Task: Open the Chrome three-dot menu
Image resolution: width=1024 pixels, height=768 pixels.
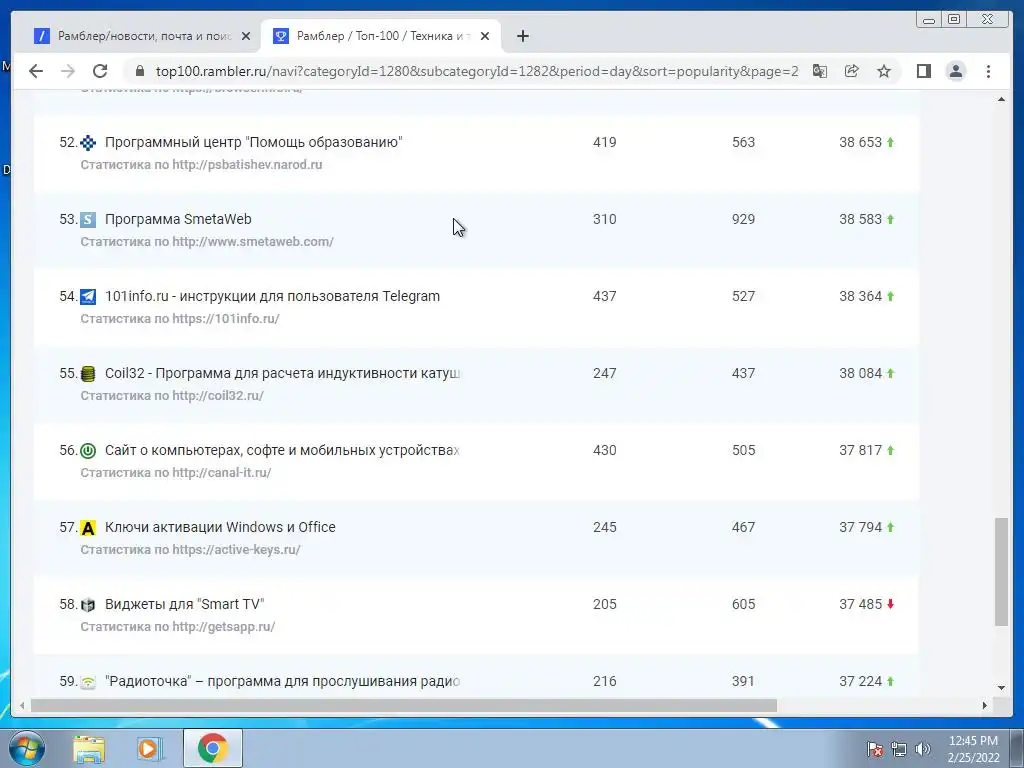Action: (x=988, y=71)
